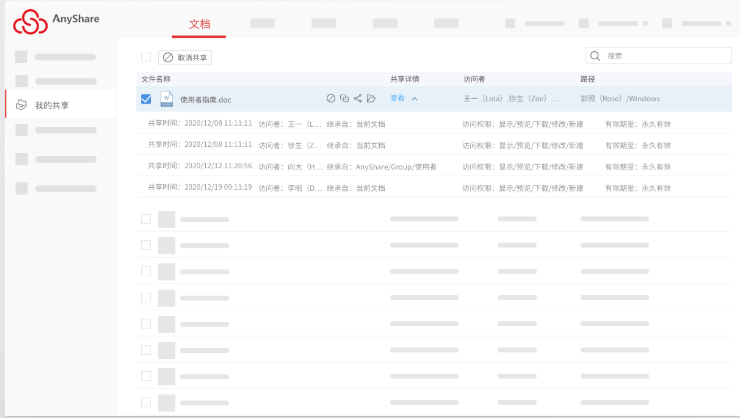Click the 访问者 column header
The image size is (740, 418).
(x=474, y=78)
